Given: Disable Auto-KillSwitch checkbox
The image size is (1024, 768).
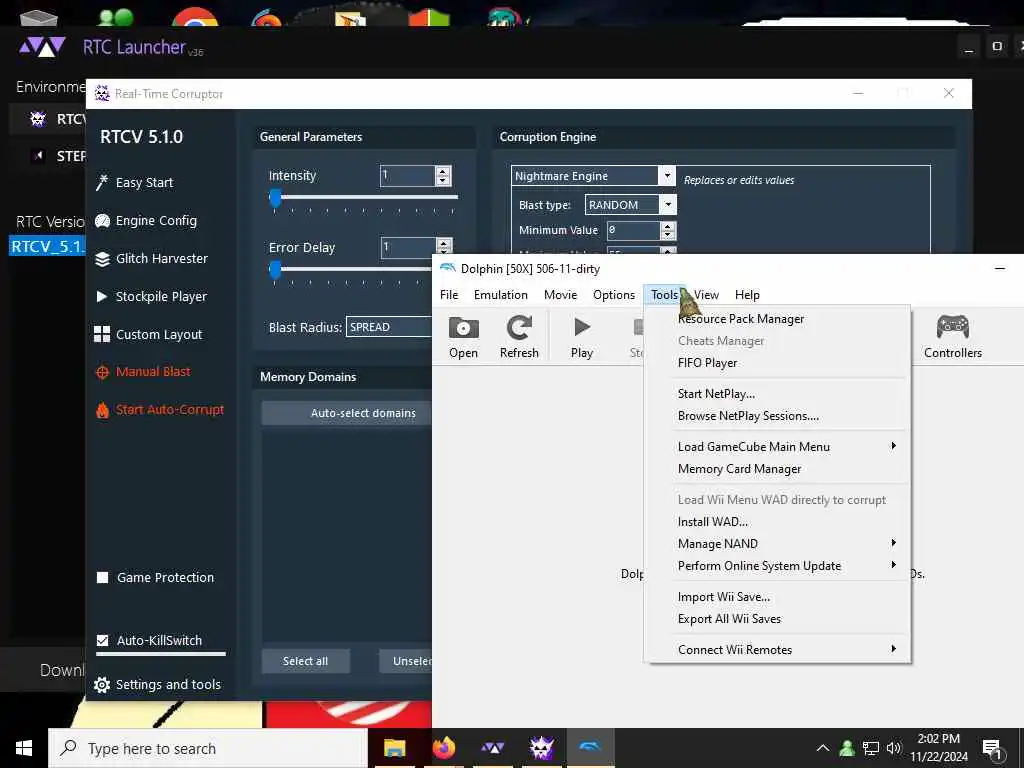Looking at the screenshot, I should coord(103,641).
